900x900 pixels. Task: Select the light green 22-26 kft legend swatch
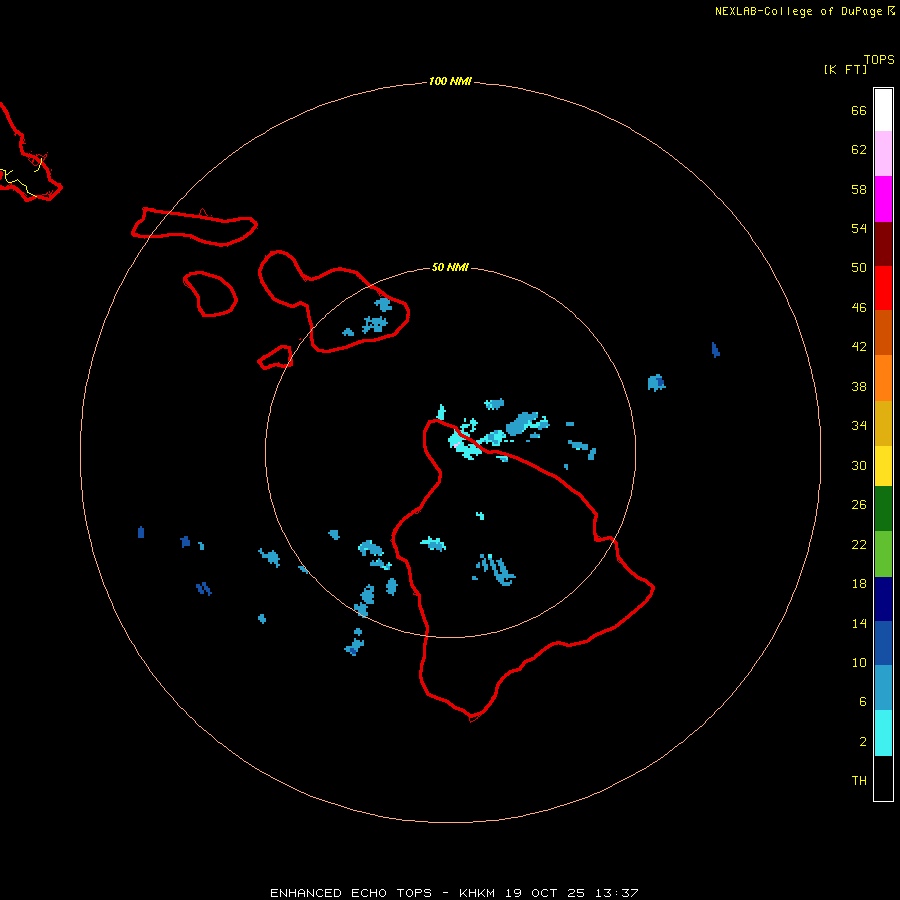coord(883,554)
